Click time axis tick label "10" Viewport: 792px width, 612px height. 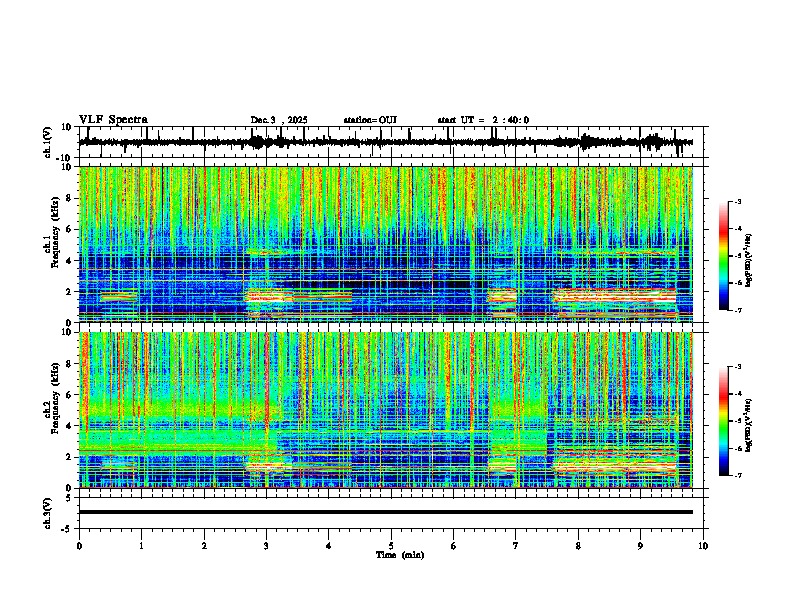[x=703, y=546]
